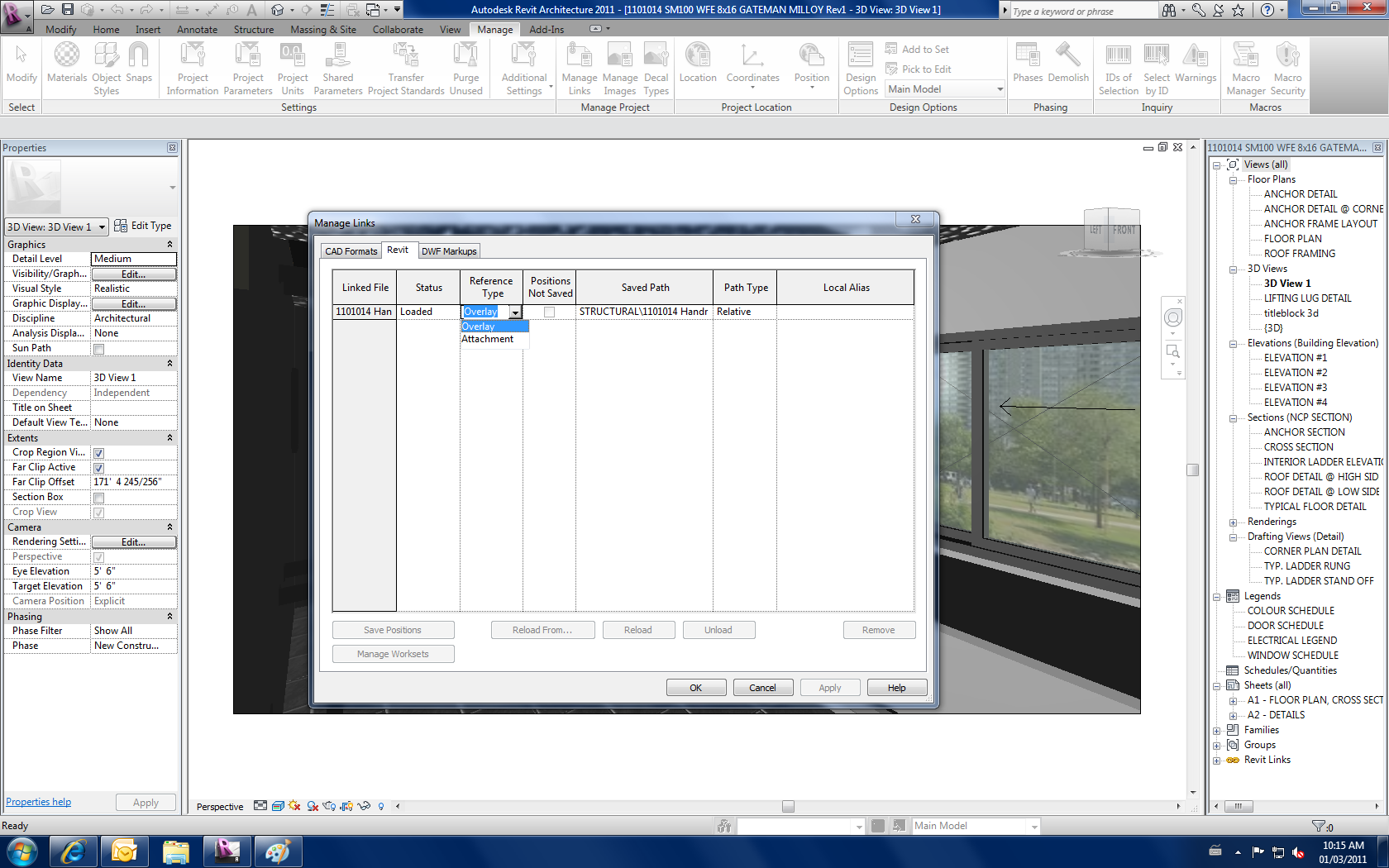Expand the Renderings tree node
This screenshot has height=868, width=1389.
coord(1233,522)
